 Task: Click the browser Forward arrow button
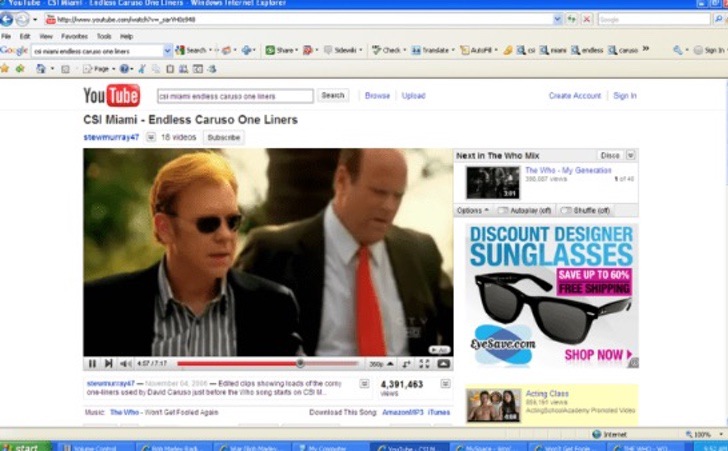22,19
